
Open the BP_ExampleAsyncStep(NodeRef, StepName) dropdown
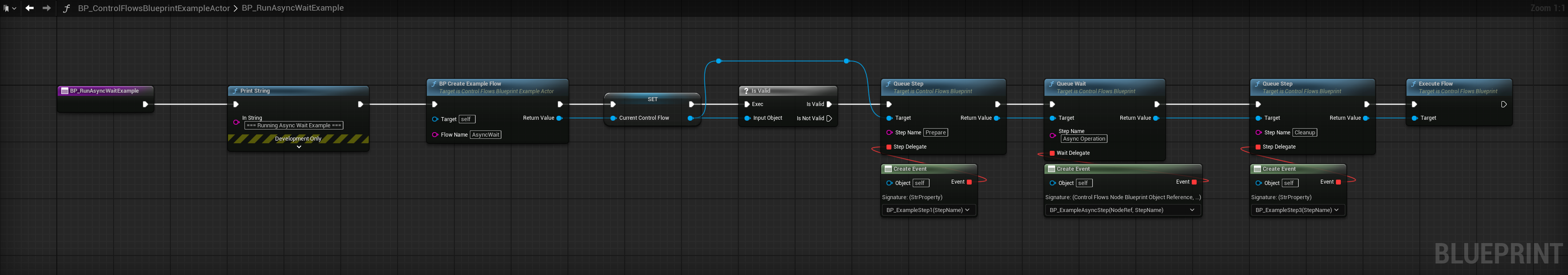click(x=1122, y=210)
